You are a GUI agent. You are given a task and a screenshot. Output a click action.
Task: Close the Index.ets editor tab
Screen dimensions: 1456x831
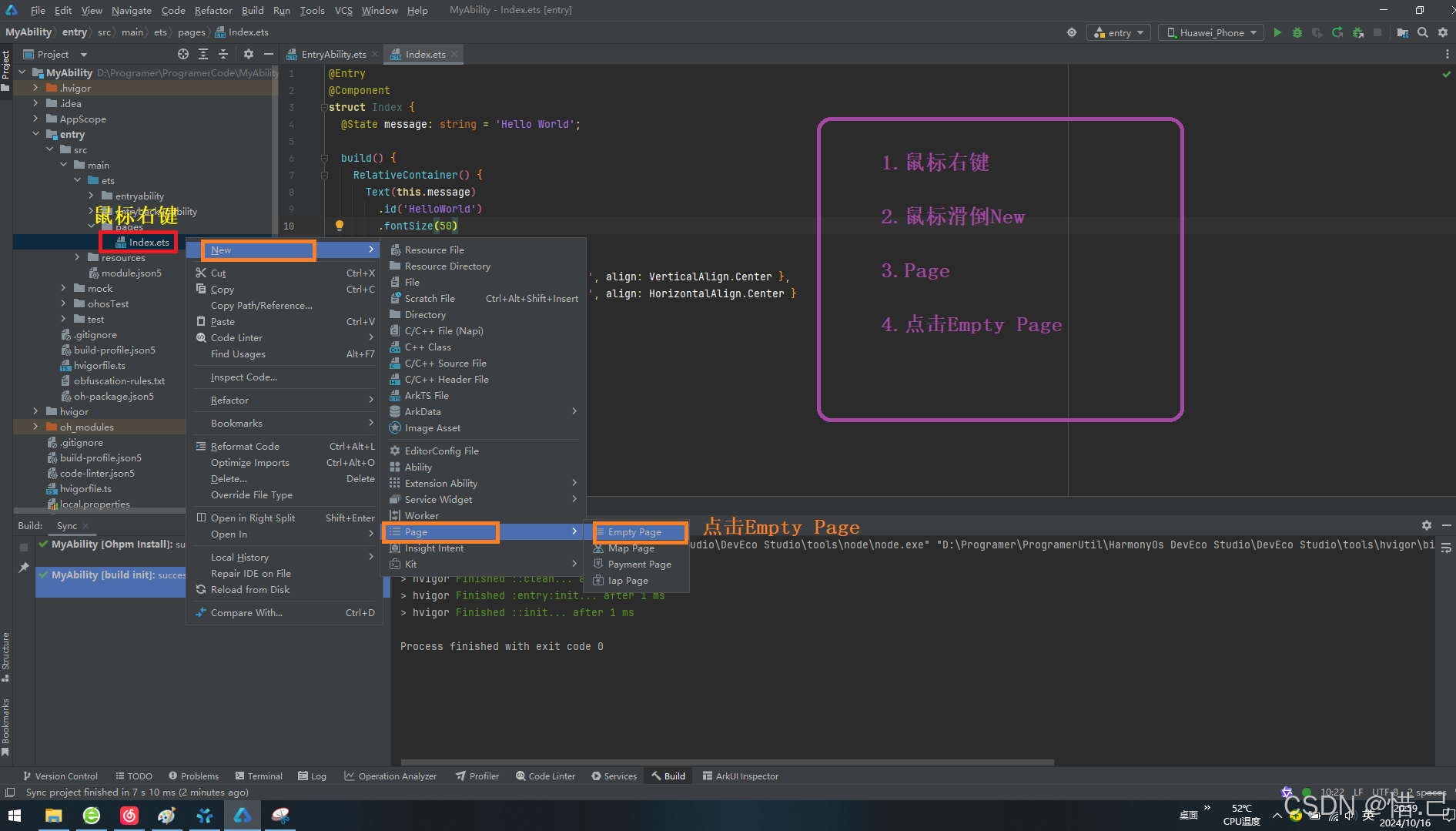pos(454,54)
